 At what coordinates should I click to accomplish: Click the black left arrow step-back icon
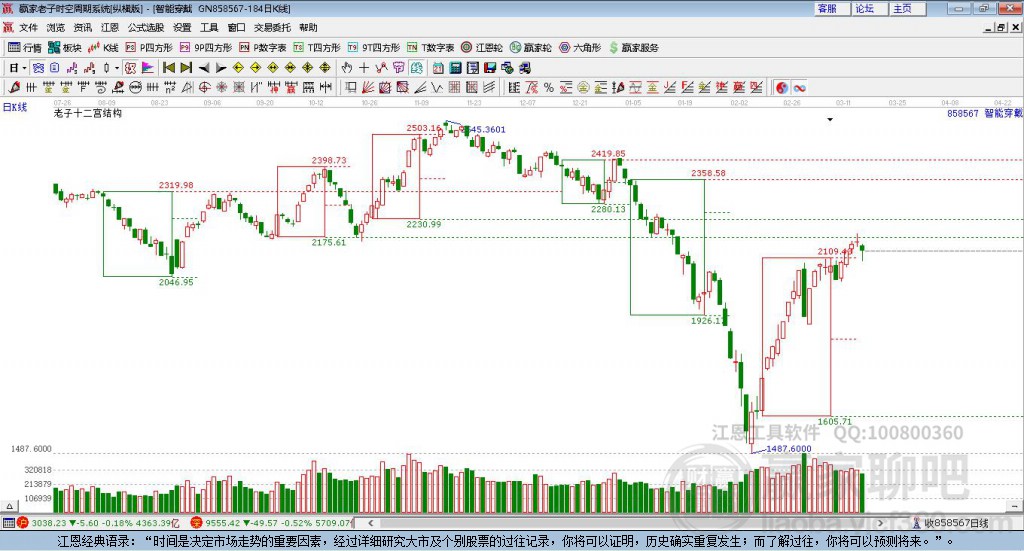(204, 68)
